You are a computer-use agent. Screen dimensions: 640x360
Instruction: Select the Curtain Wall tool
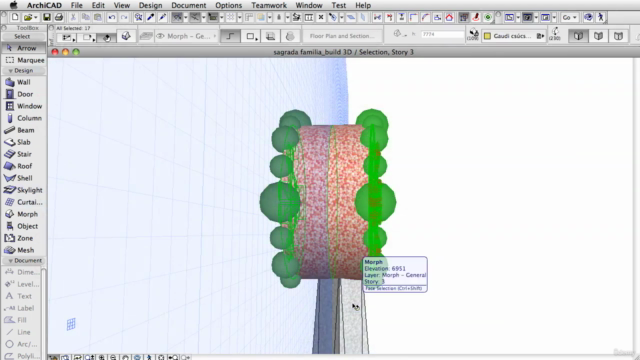click(24, 202)
